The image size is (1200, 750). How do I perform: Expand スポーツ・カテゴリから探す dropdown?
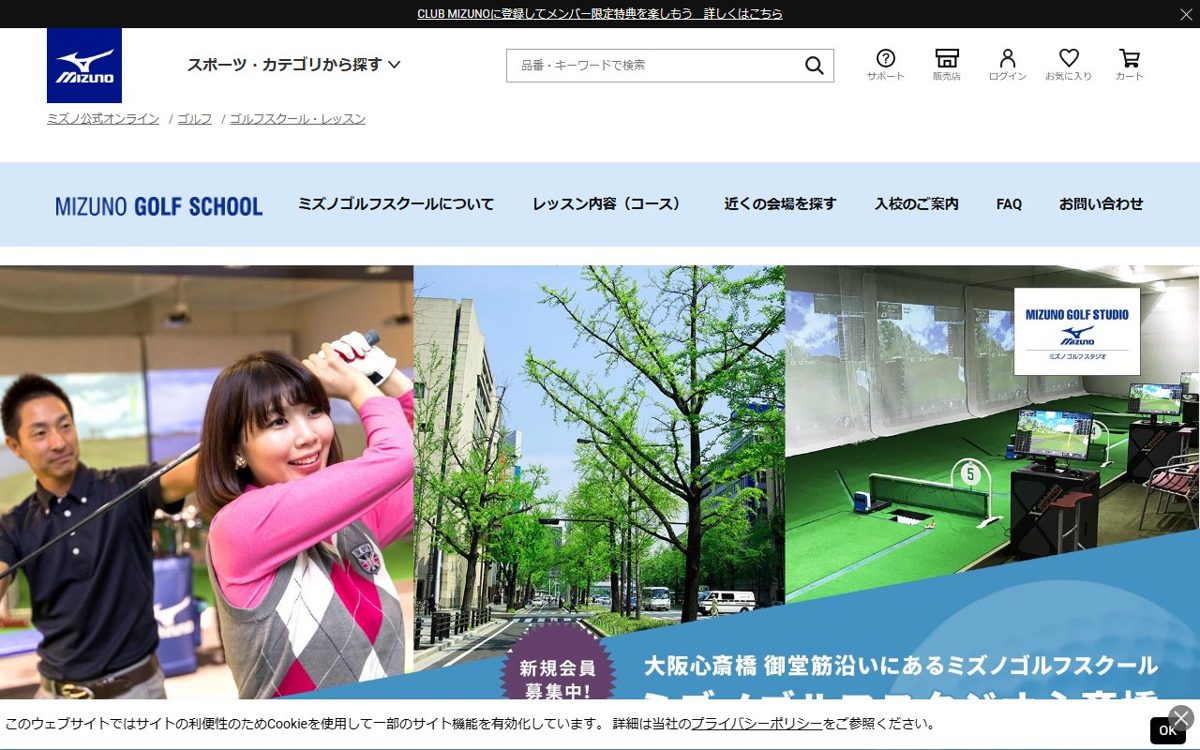tap(294, 65)
